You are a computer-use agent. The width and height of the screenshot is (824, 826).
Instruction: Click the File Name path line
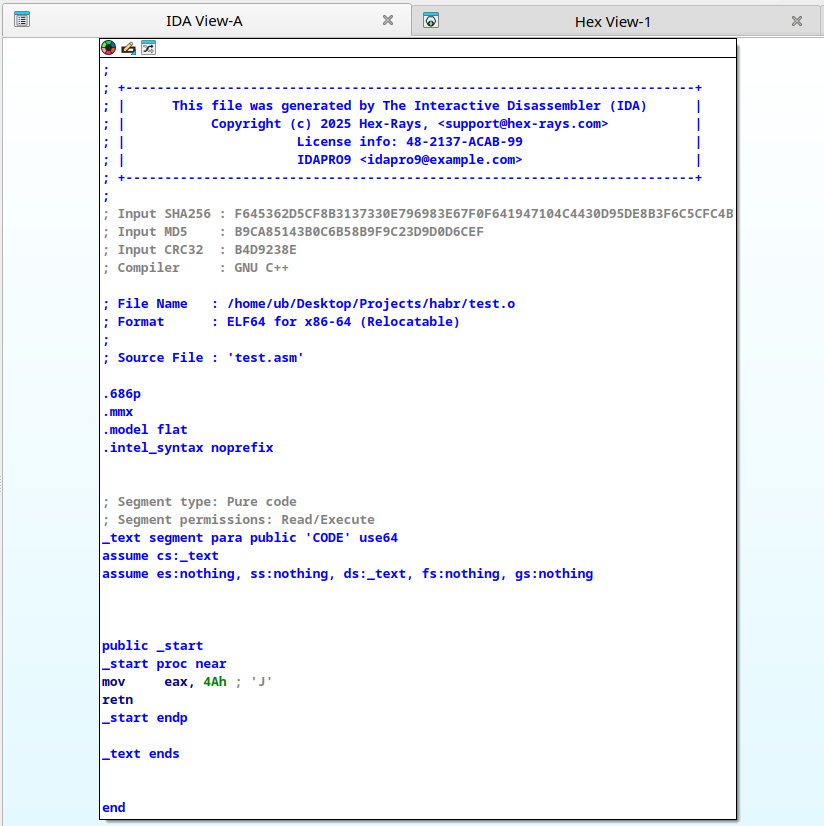309,304
